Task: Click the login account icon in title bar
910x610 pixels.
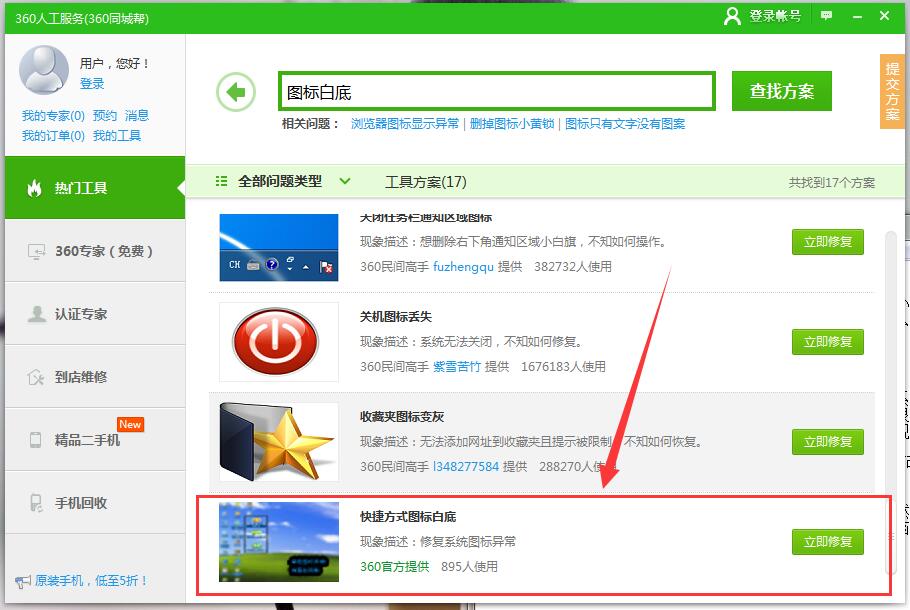Action: (x=733, y=16)
